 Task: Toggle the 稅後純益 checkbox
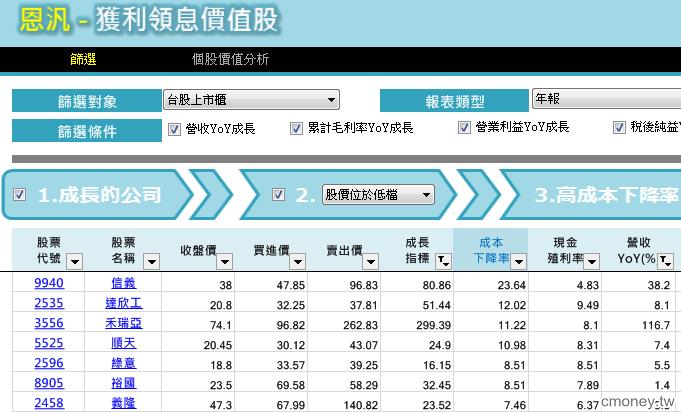click(619, 127)
